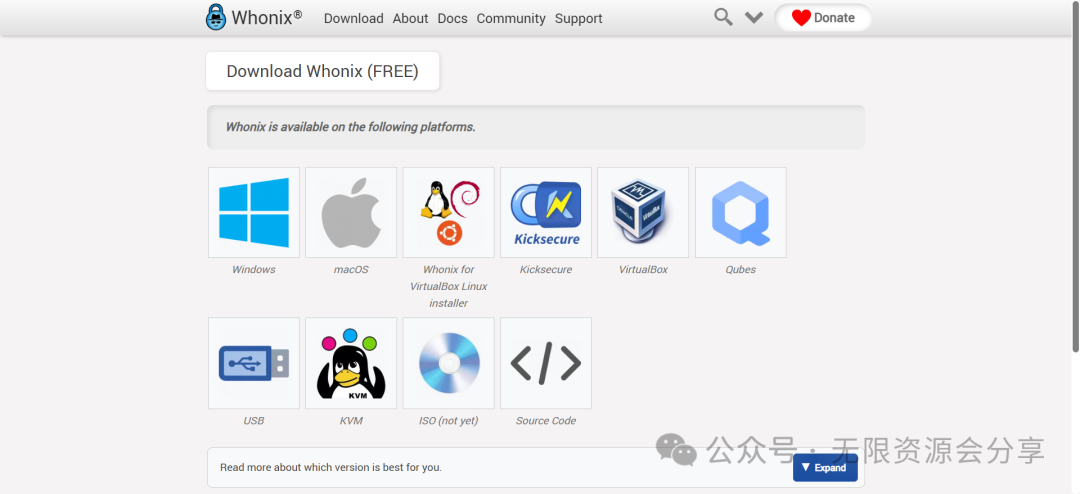Open the Community menu item

(511, 19)
